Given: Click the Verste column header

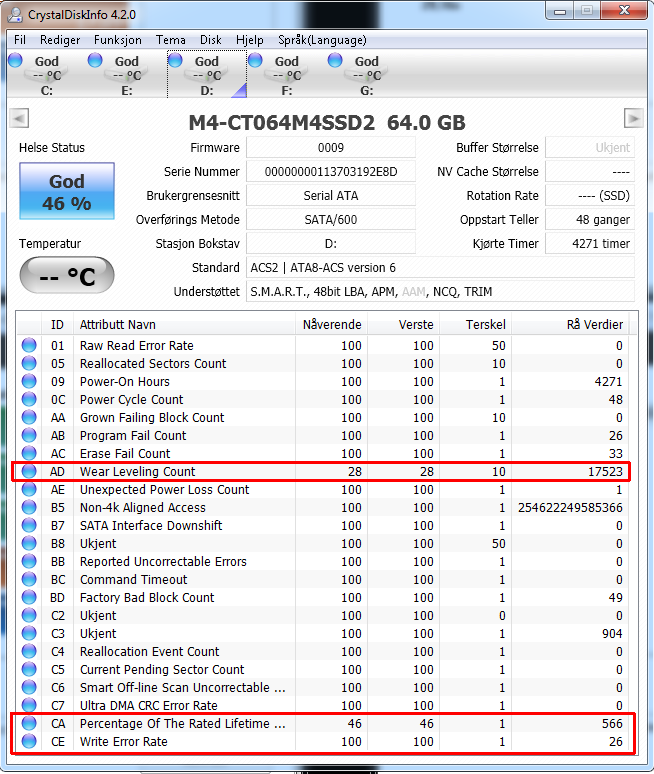Looking at the screenshot, I should pos(403,324).
